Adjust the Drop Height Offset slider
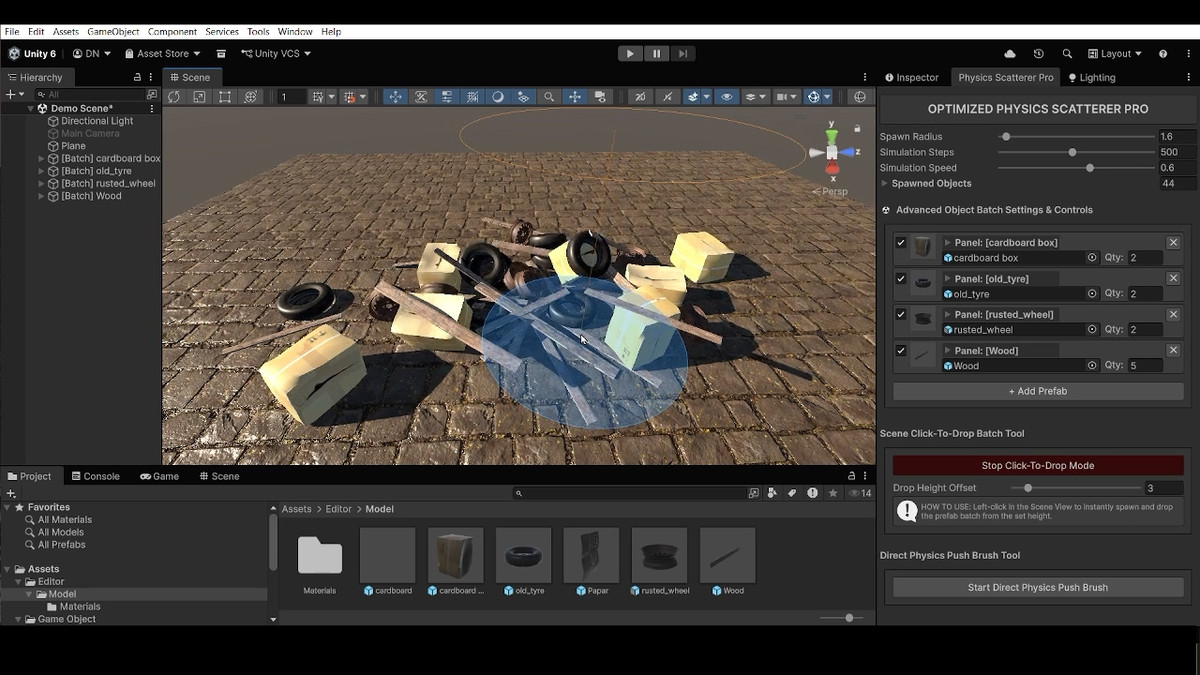This screenshot has height=675, width=1200. [x=1075, y=488]
